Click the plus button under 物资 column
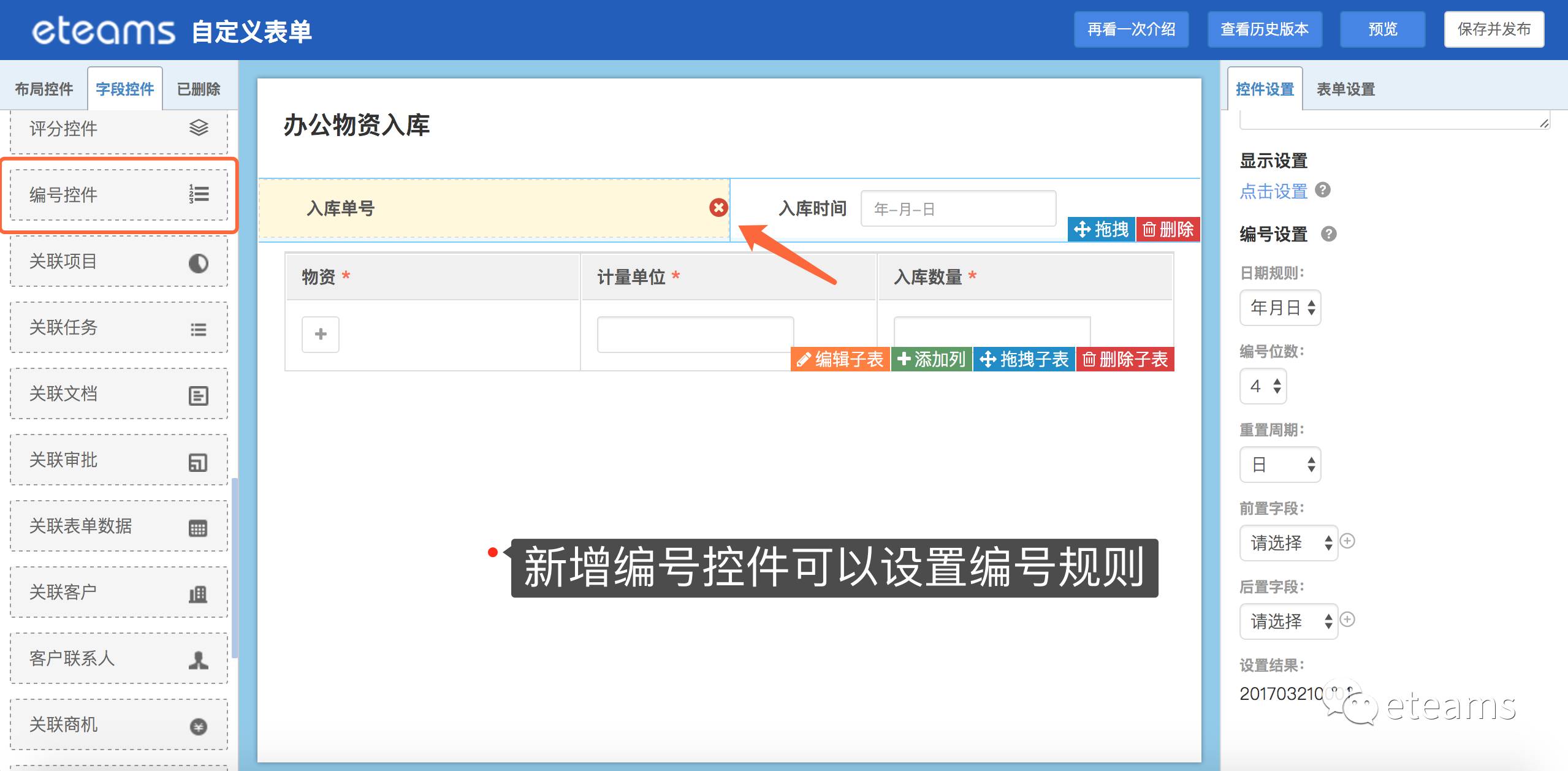This screenshot has width=1568, height=771. tap(320, 334)
